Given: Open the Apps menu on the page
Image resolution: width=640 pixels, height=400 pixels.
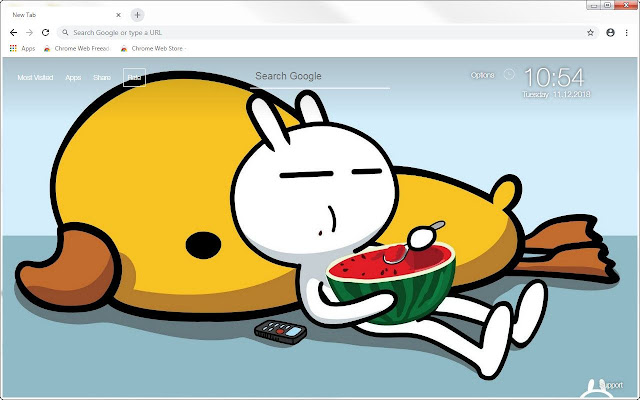Looking at the screenshot, I should click(73, 78).
